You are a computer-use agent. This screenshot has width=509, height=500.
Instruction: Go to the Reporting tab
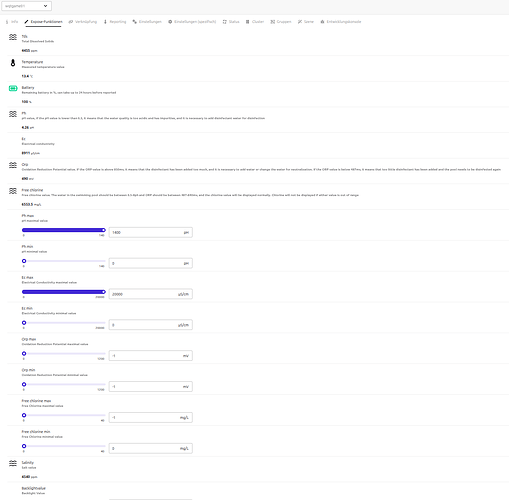coord(115,22)
